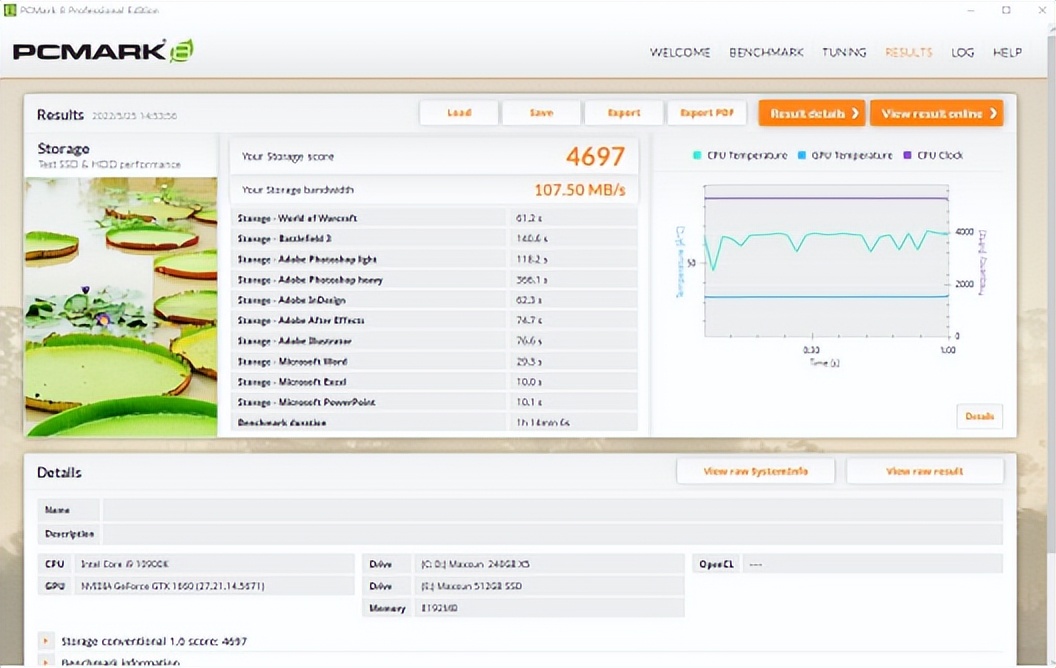Expand the Benchmark information section
Image resolution: width=1056 pixels, height=668 pixels.
click(45, 662)
